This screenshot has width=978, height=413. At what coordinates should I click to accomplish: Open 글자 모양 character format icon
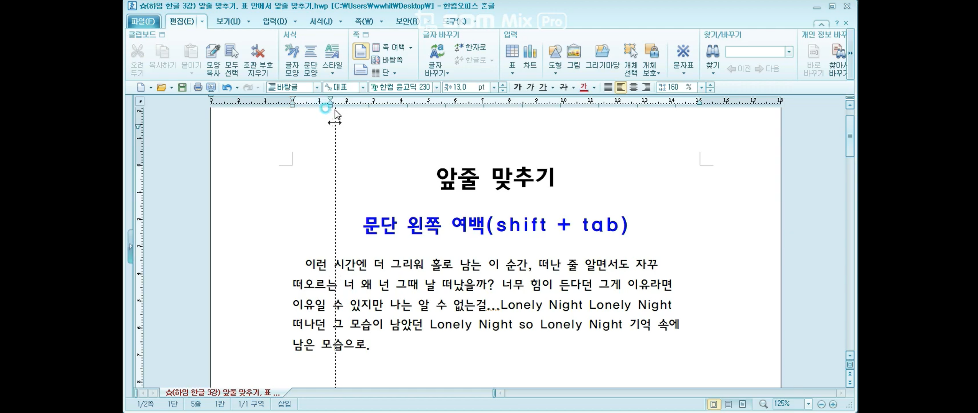(x=292, y=57)
